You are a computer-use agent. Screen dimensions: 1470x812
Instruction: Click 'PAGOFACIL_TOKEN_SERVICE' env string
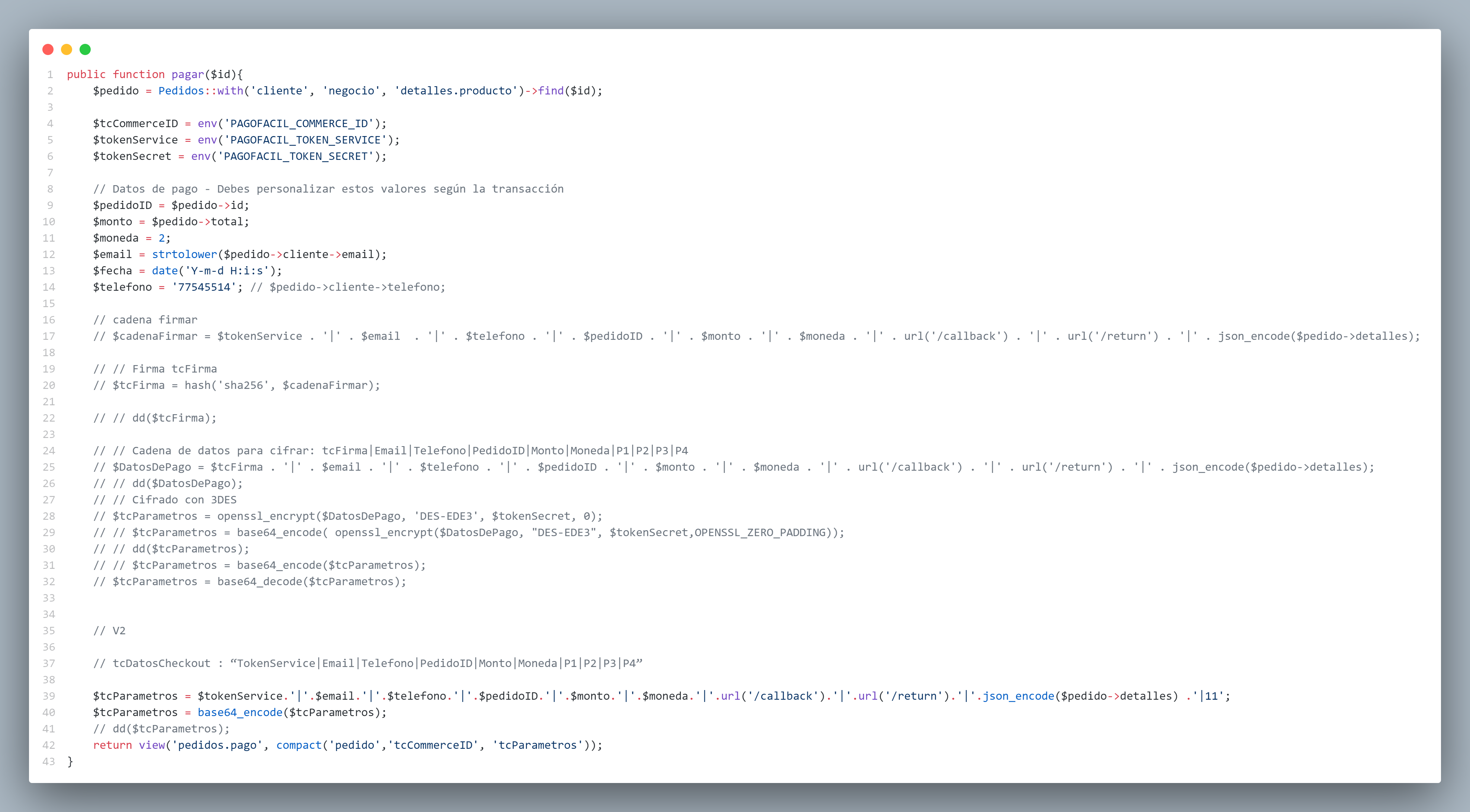point(305,140)
